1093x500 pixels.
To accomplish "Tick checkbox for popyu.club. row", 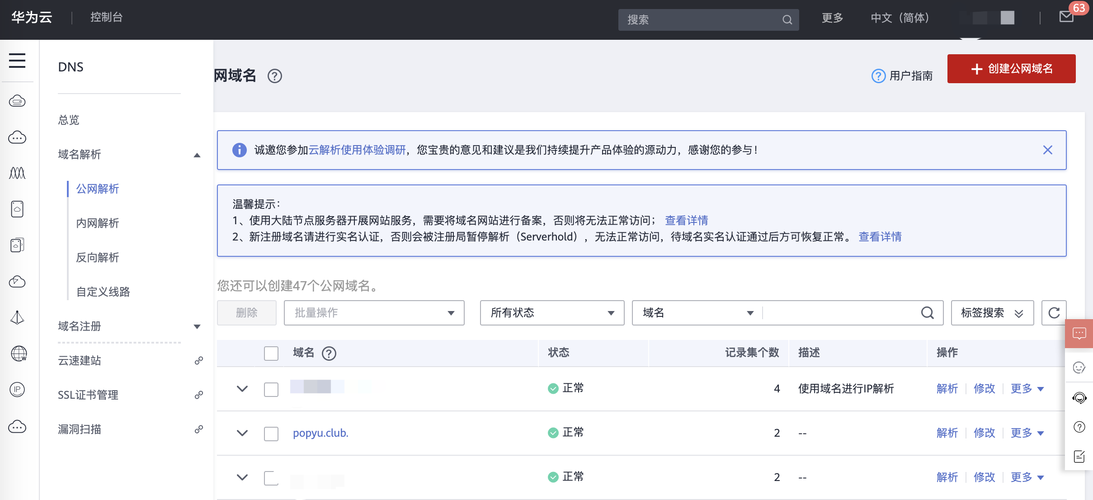I will 271,433.
